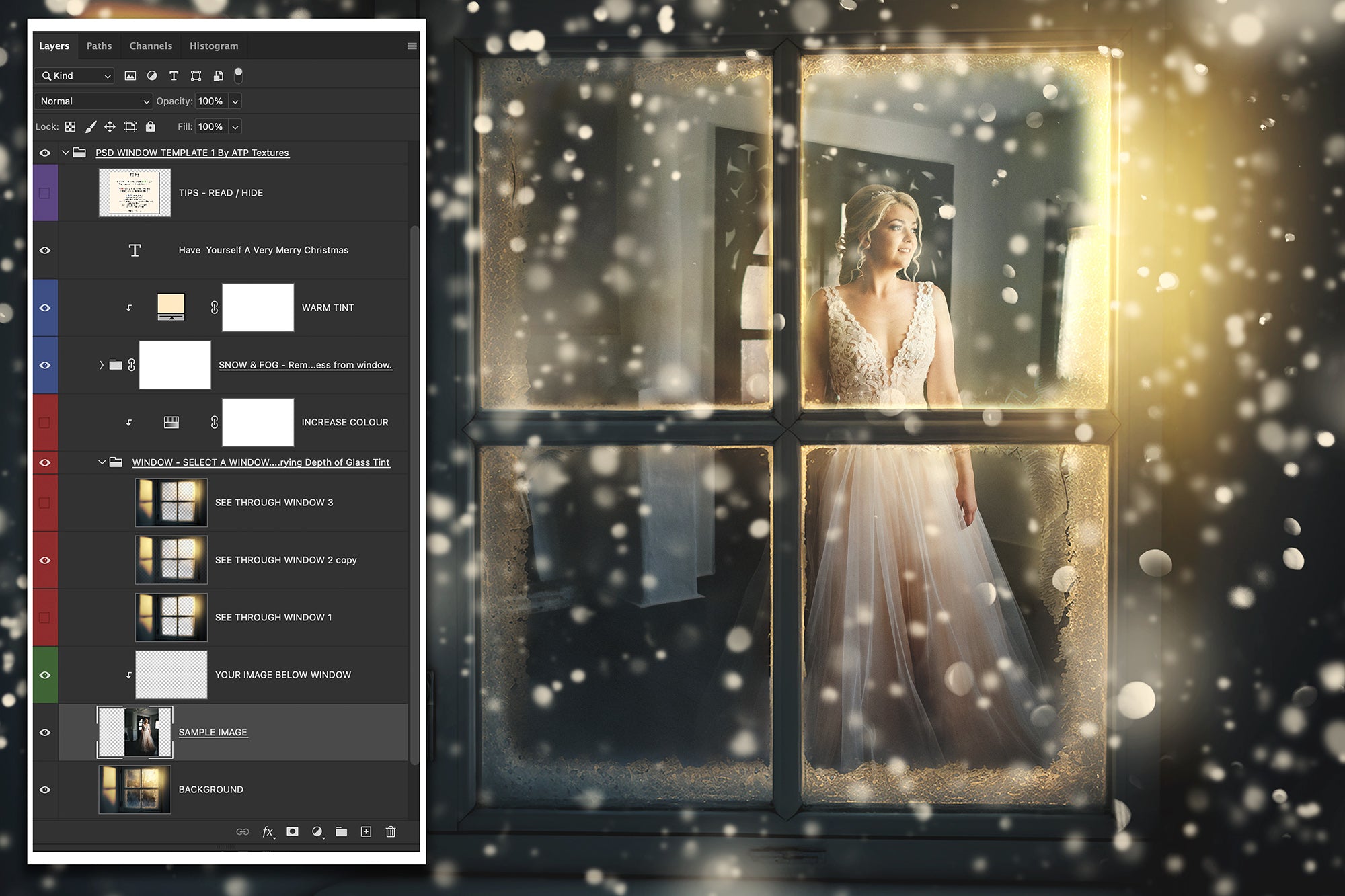Click the text layers filter icon
The height and width of the screenshot is (896, 1345).
click(174, 75)
